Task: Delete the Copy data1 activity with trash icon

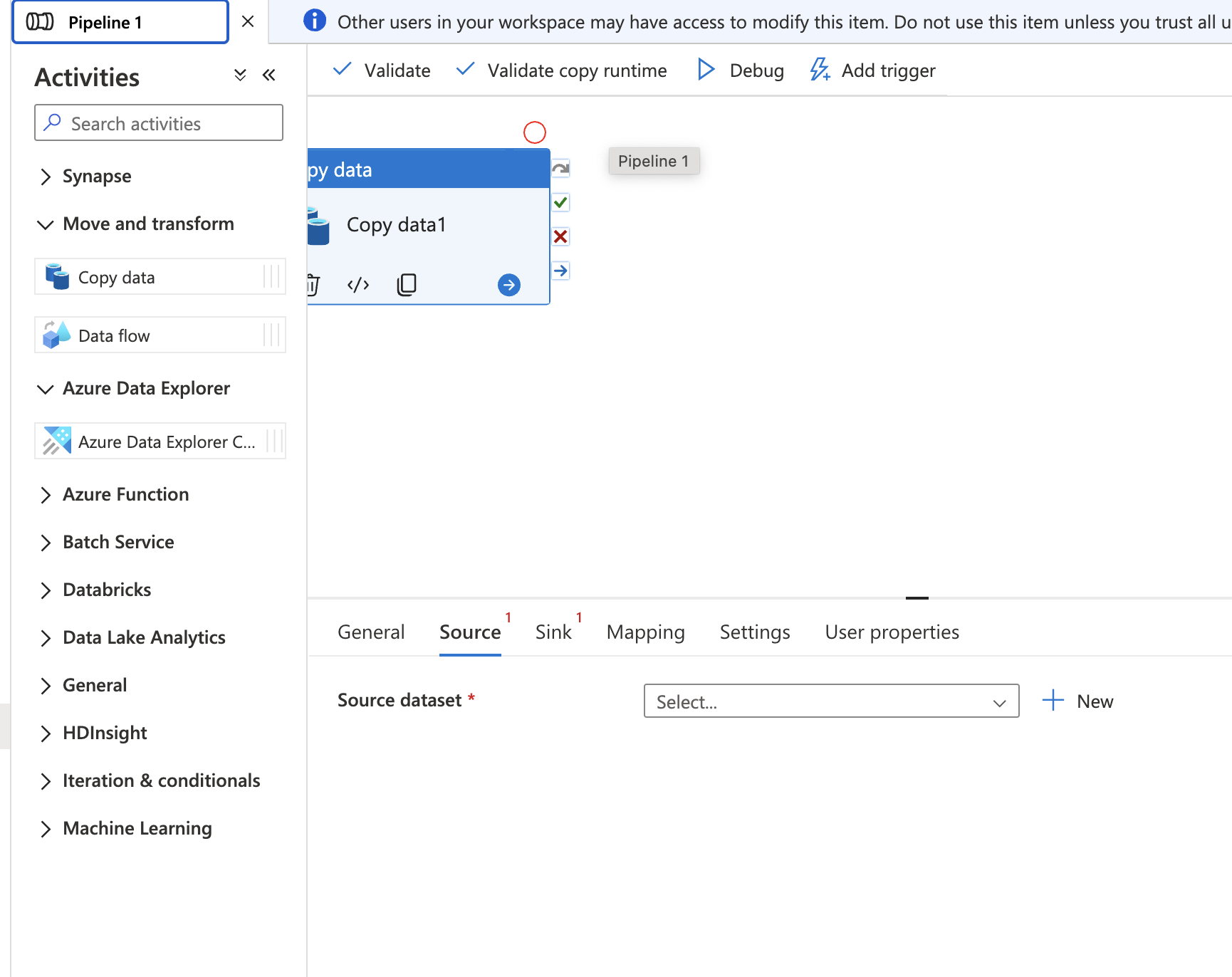Action: coord(313,285)
